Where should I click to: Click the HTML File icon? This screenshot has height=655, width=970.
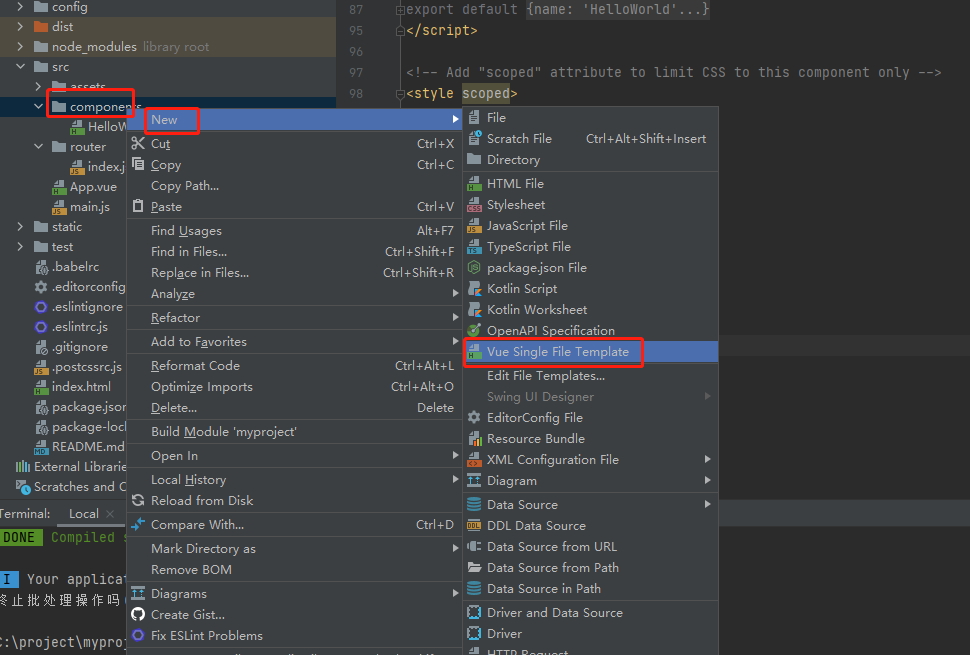coord(474,184)
